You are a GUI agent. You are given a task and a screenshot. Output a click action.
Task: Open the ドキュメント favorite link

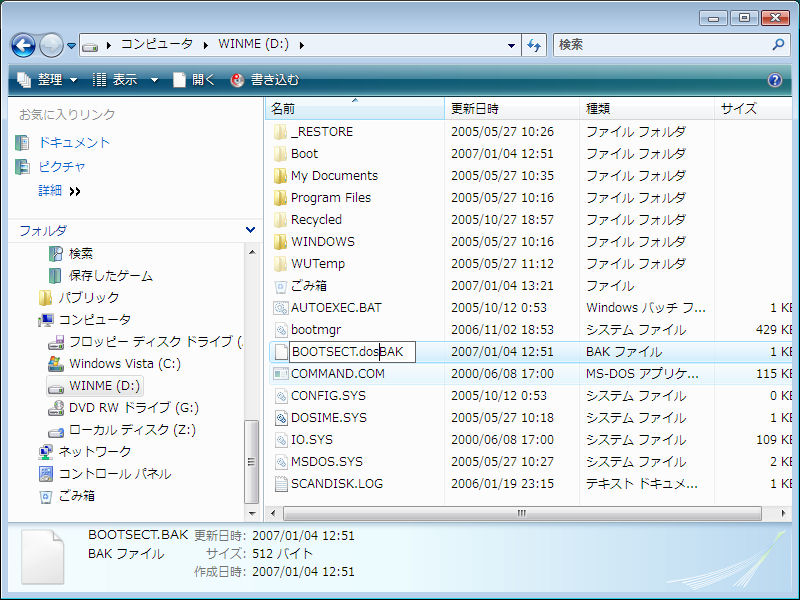(x=74, y=143)
